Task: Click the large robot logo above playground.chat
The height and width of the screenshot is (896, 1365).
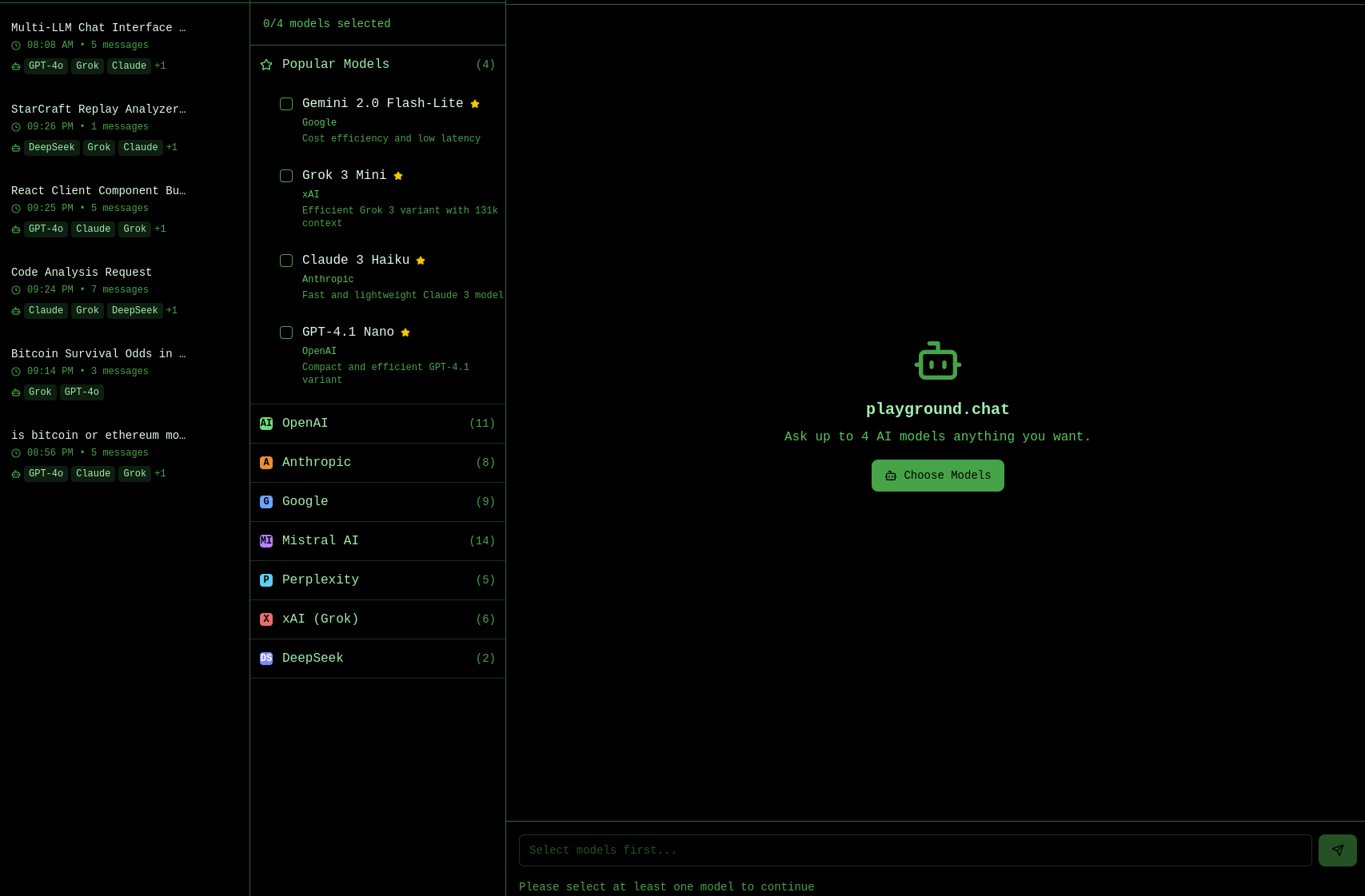Action: click(x=938, y=360)
